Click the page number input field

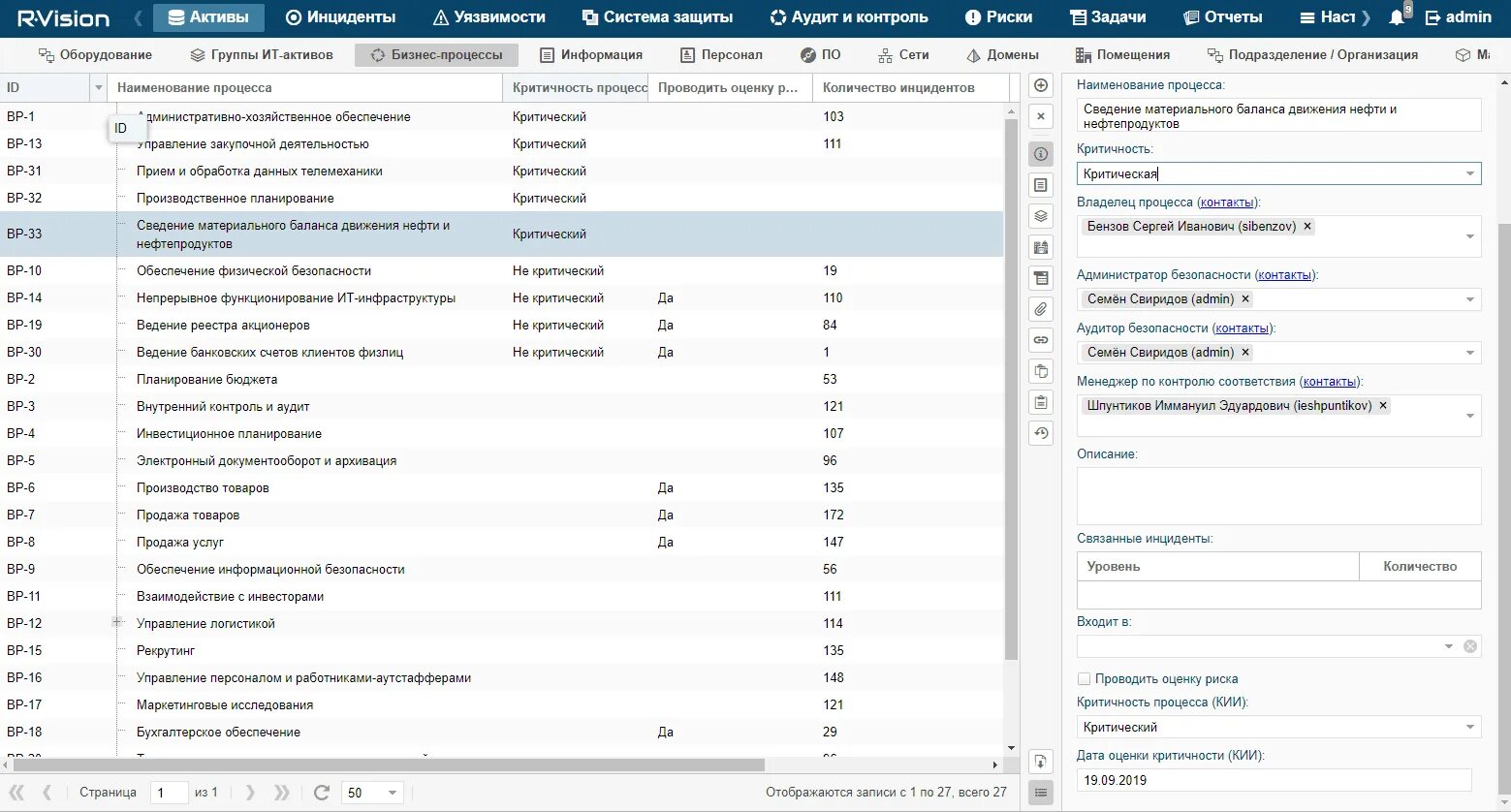(169, 793)
